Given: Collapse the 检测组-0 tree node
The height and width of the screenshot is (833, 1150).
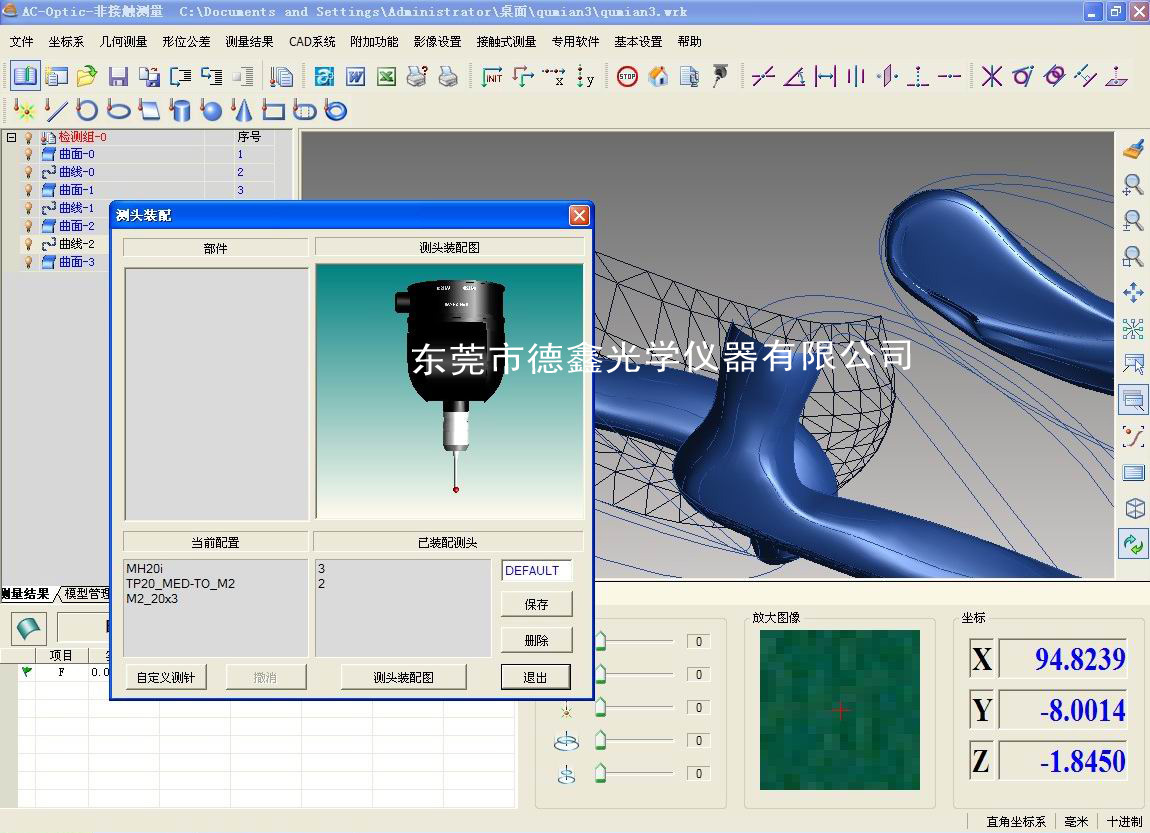Looking at the screenshot, I should [x=11, y=138].
